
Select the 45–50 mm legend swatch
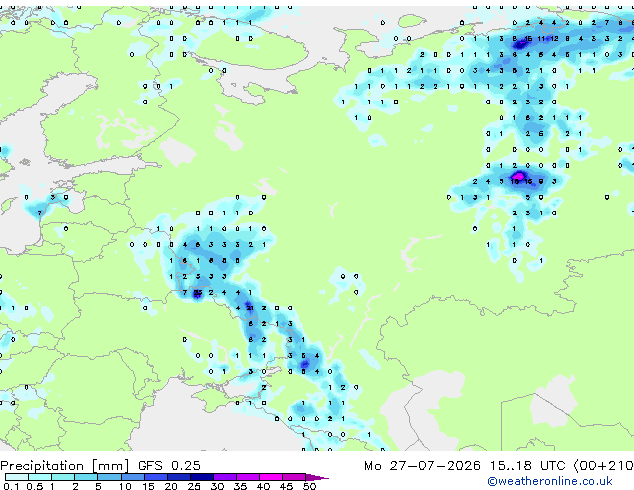pos(294,477)
